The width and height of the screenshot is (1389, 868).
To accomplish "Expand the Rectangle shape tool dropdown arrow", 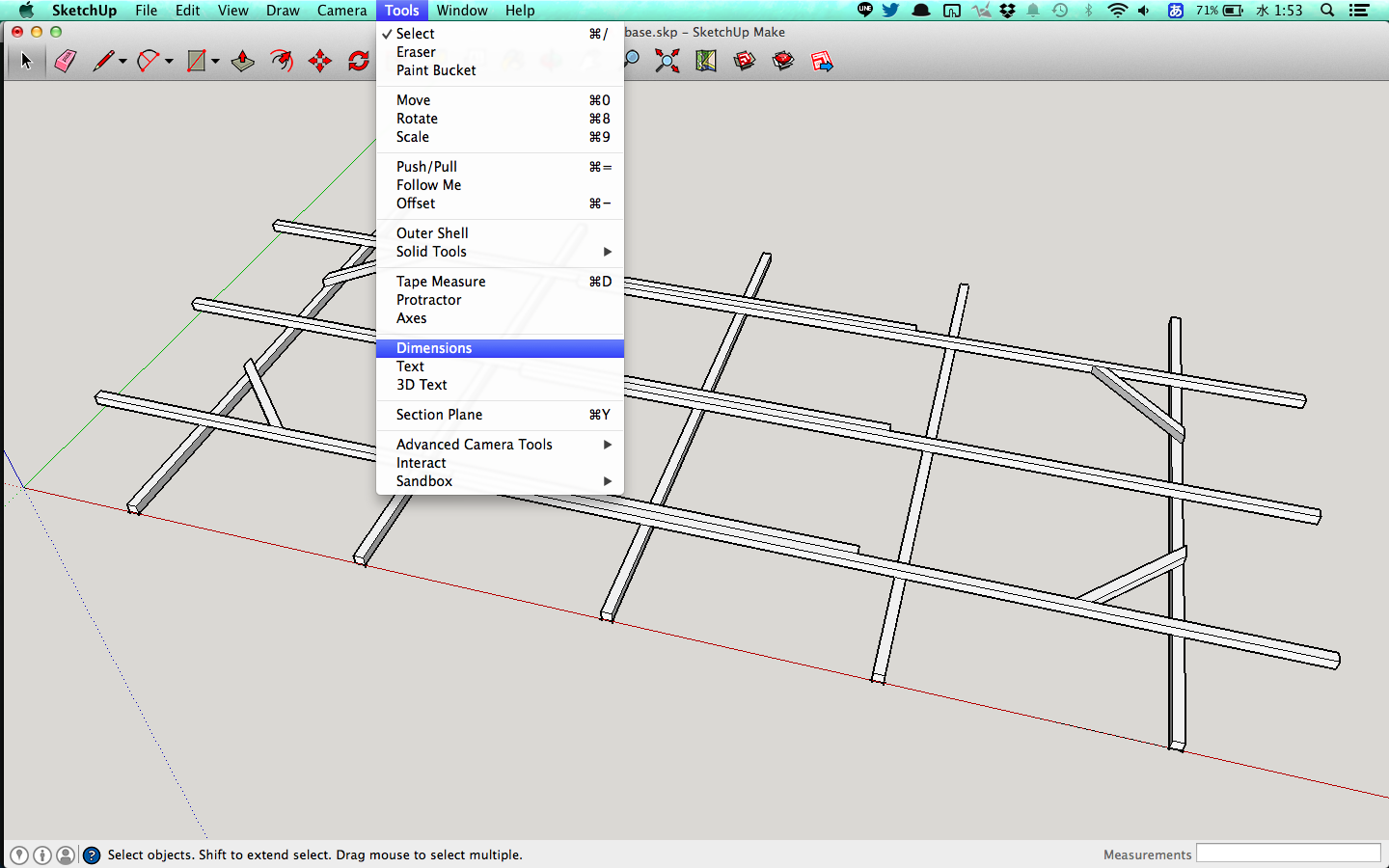I will point(215,62).
